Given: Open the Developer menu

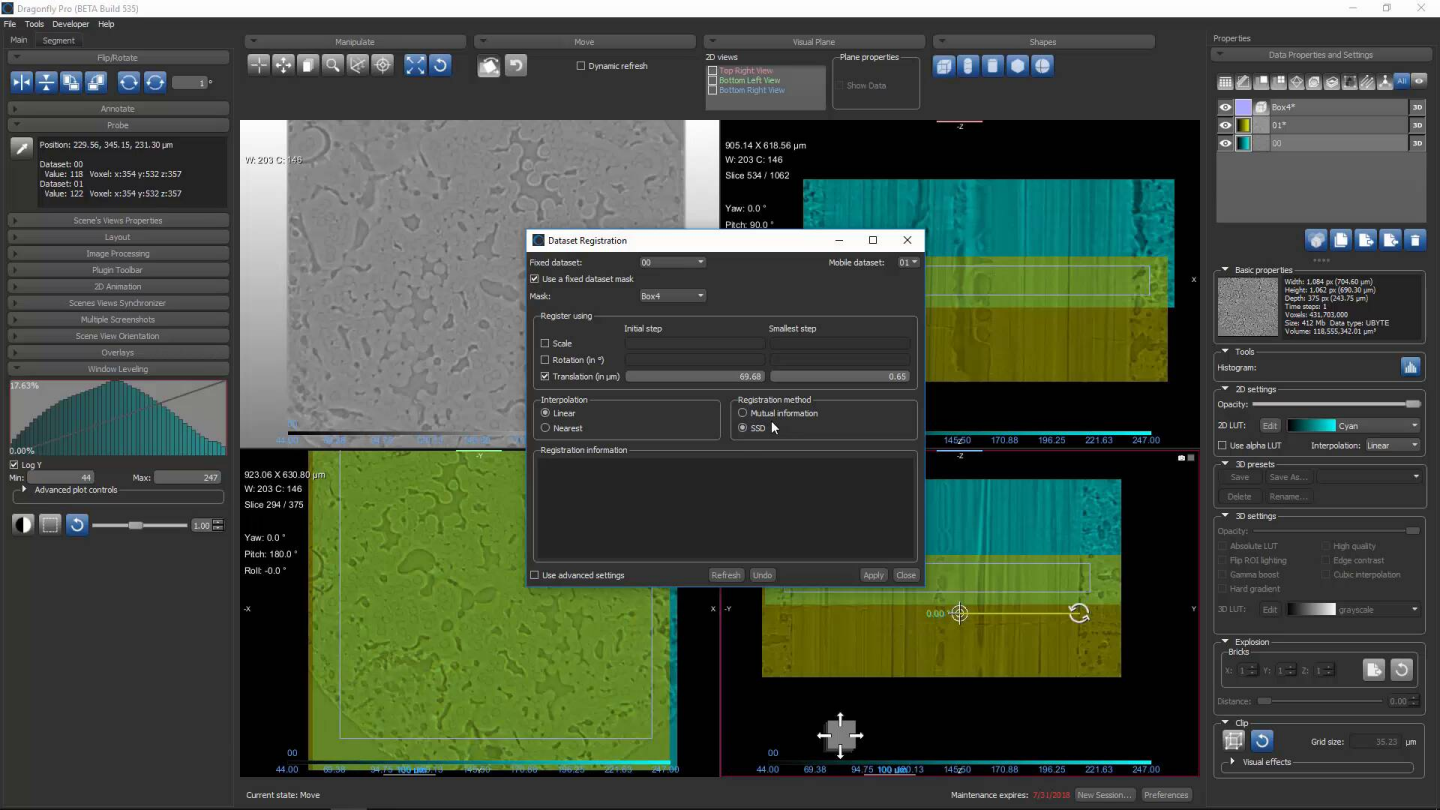Looking at the screenshot, I should click(70, 24).
